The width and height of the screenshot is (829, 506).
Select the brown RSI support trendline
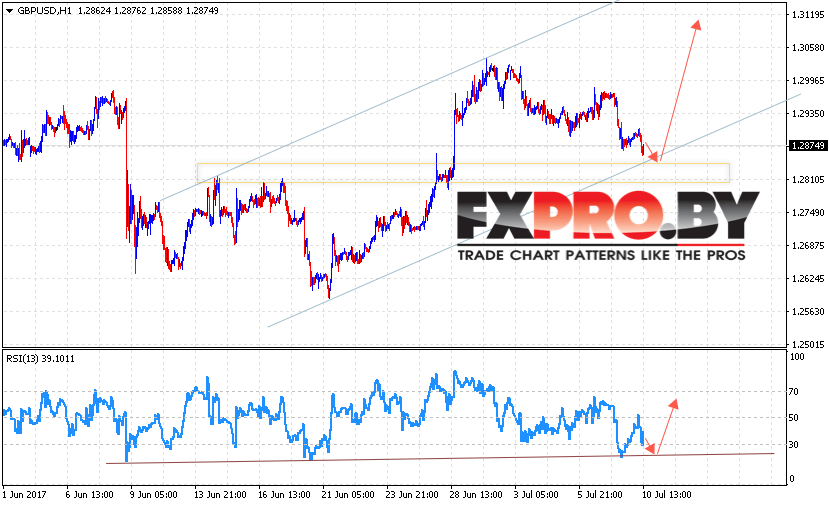click(x=440, y=458)
